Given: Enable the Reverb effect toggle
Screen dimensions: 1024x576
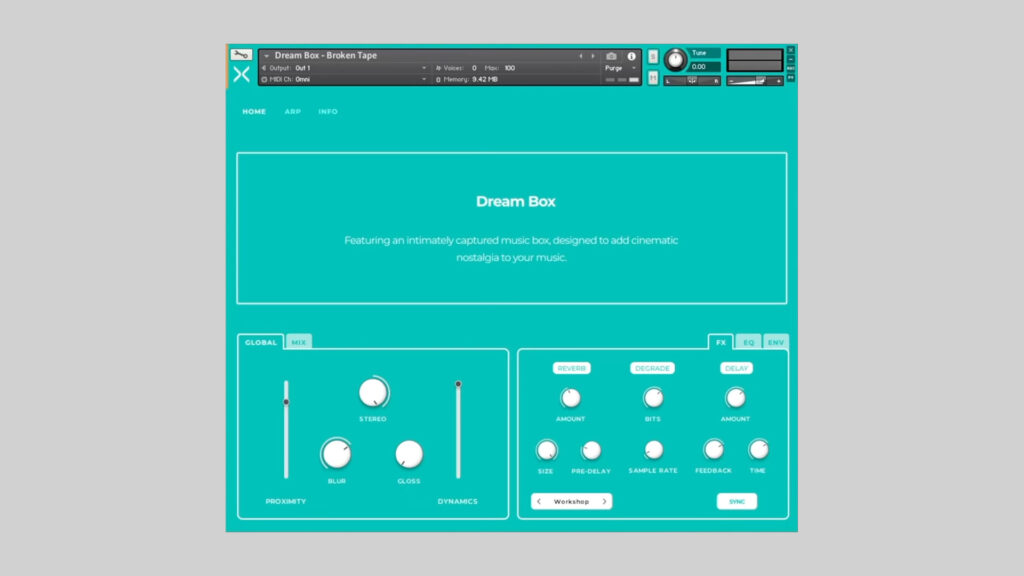Looking at the screenshot, I should 571,368.
